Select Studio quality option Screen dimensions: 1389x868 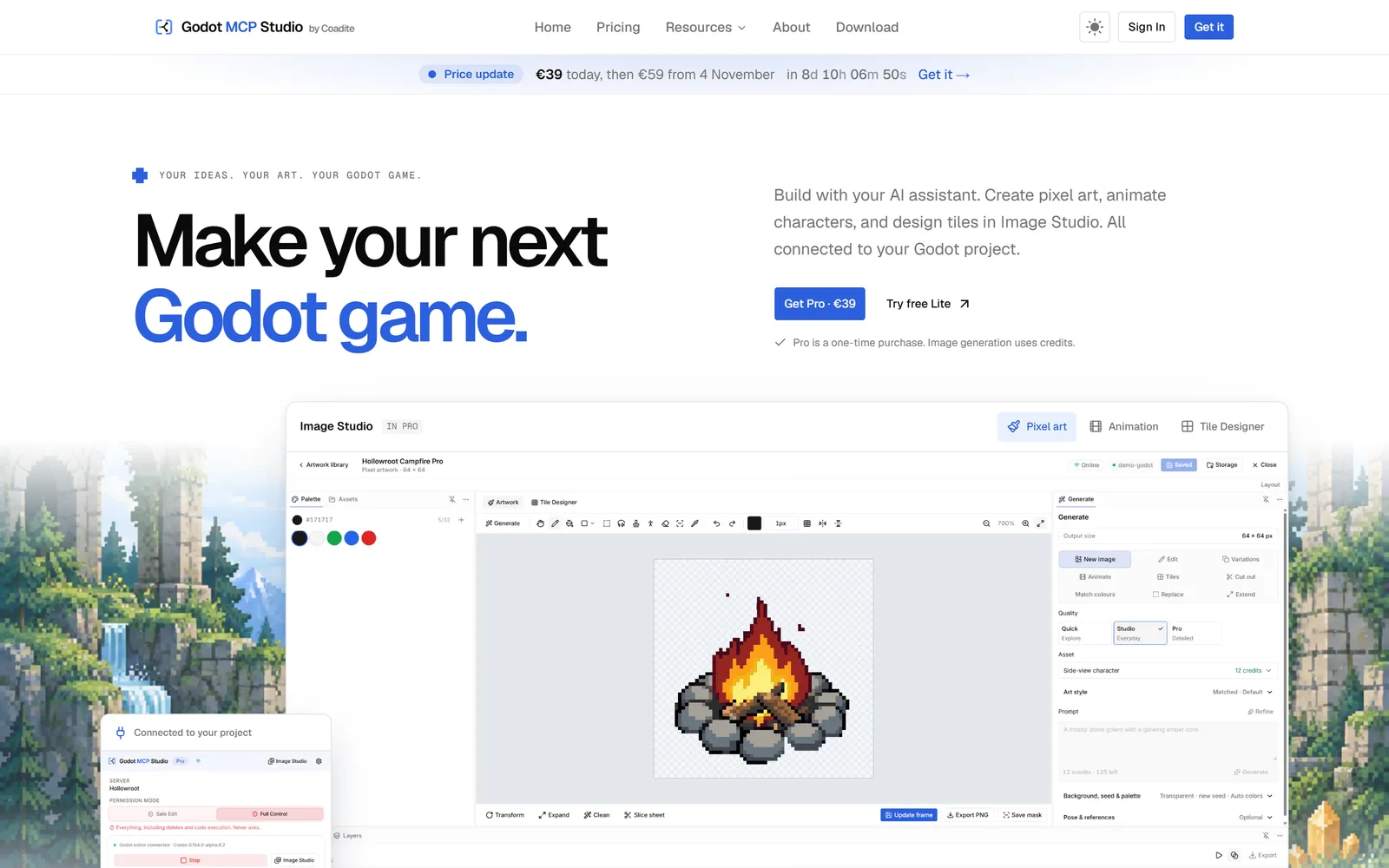pos(1140,633)
